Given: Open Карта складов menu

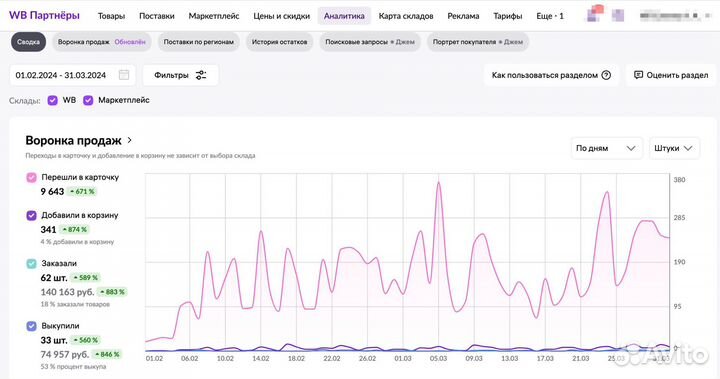Looking at the screenshot, I should point(406,16).
